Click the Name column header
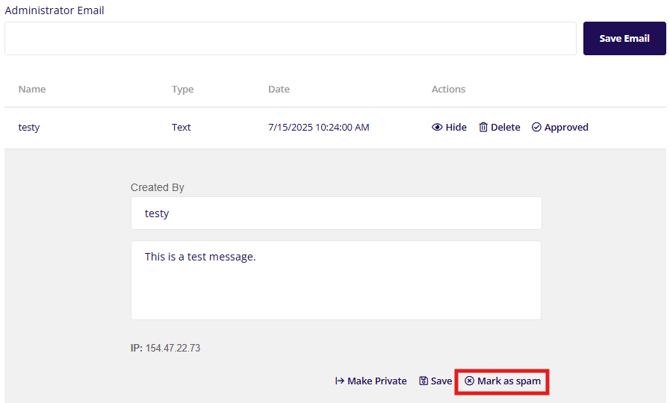670x403 pixels. click(32, 89)
